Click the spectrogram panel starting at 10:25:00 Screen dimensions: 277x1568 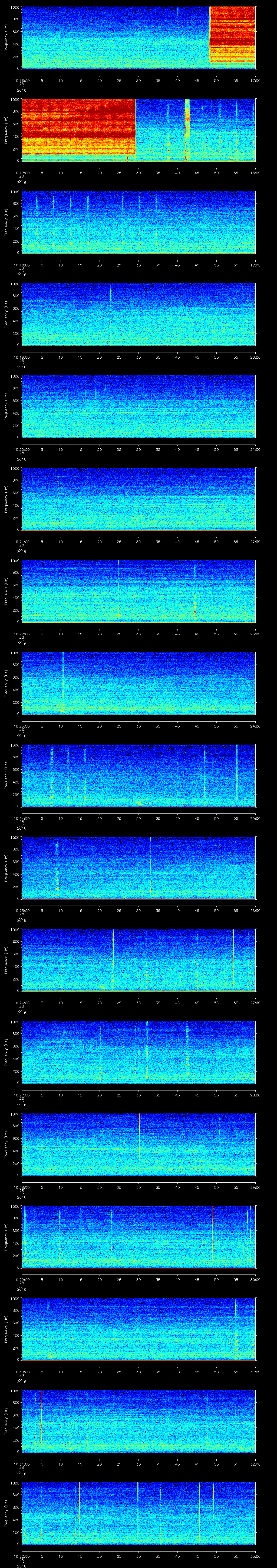138,868
